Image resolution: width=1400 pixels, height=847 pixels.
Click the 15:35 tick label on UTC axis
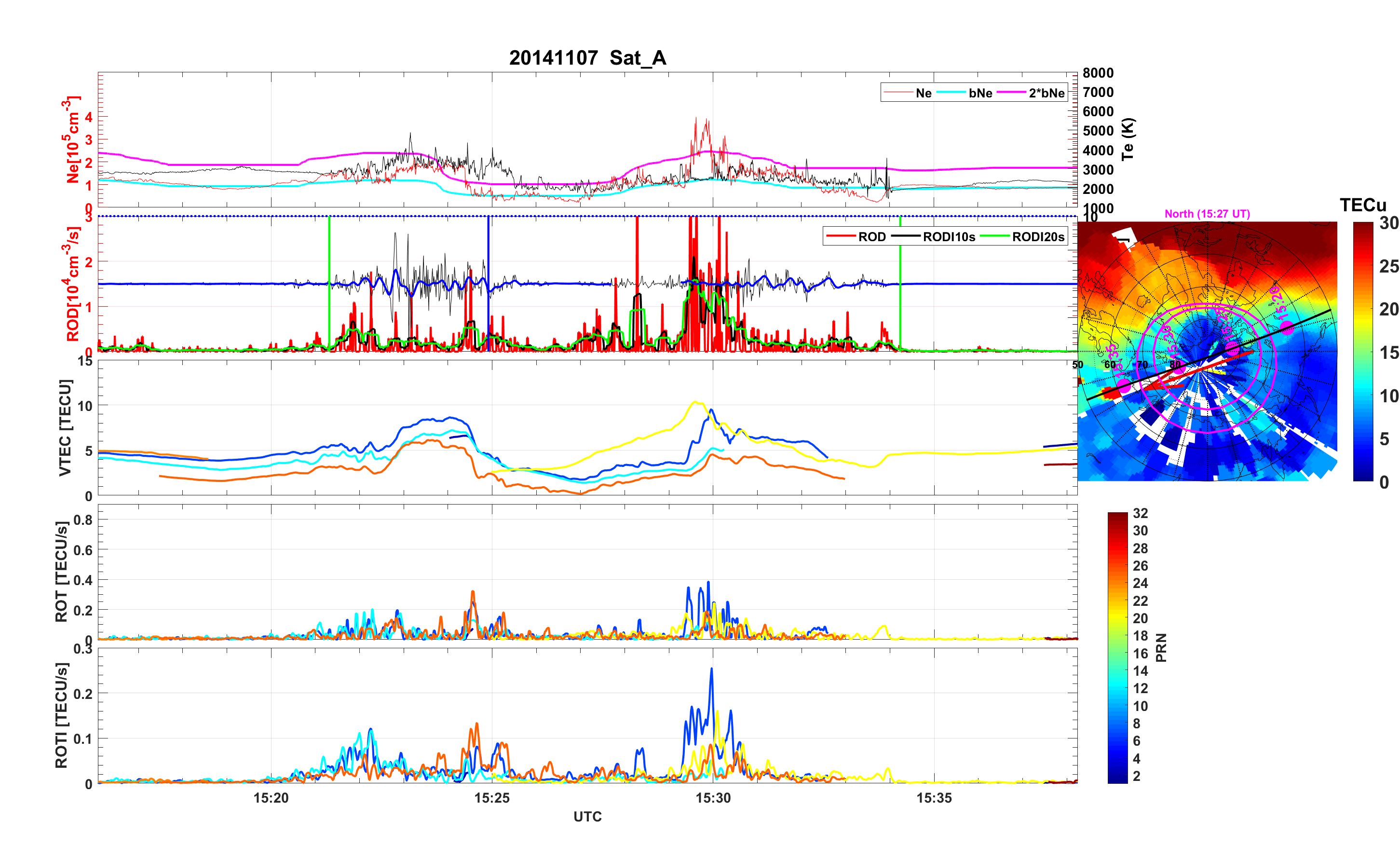(934, 798)
